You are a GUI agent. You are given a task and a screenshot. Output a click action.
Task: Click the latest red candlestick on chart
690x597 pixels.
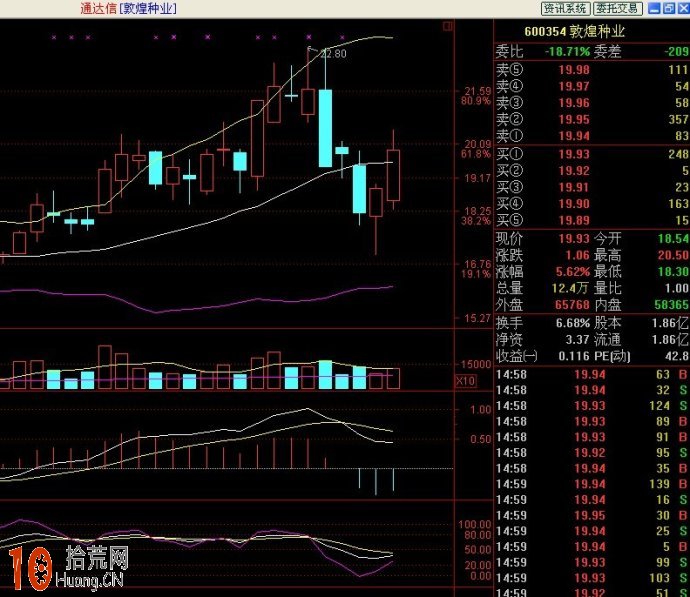pyautogui.click(x=393, y=175)
